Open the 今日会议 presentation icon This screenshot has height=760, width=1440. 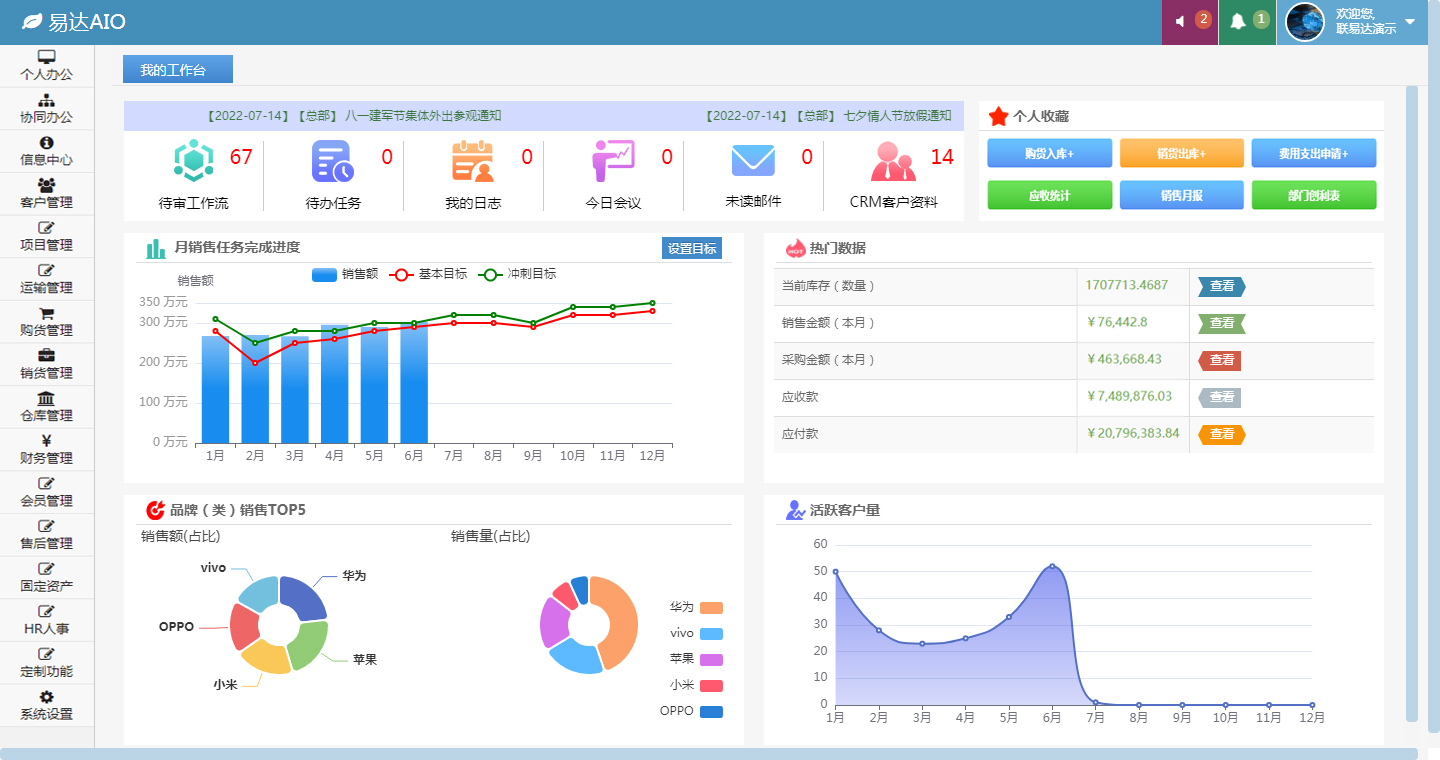[x=612, y=161]
